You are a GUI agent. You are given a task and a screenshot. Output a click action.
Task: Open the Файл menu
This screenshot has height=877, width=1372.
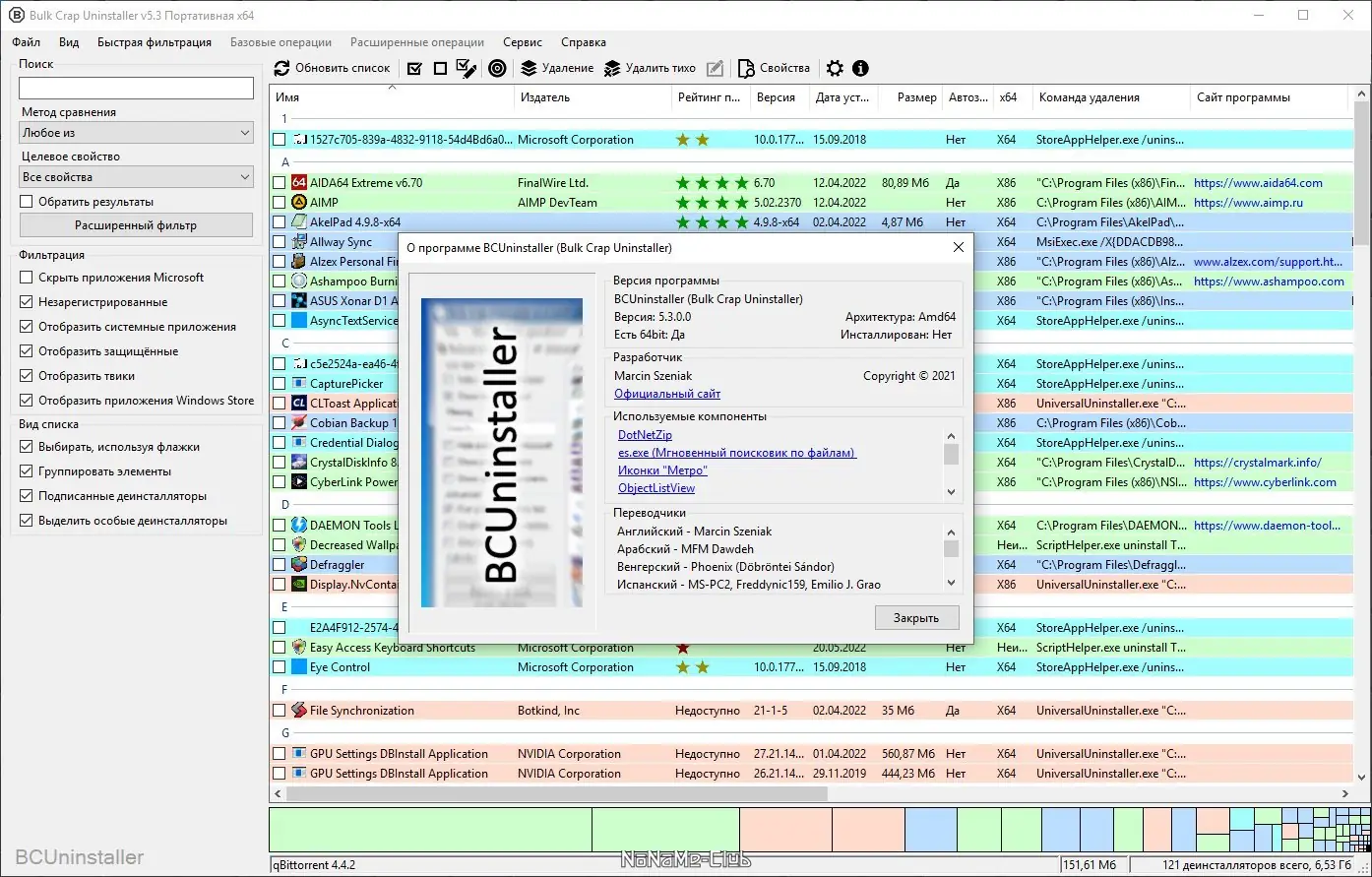27,42
